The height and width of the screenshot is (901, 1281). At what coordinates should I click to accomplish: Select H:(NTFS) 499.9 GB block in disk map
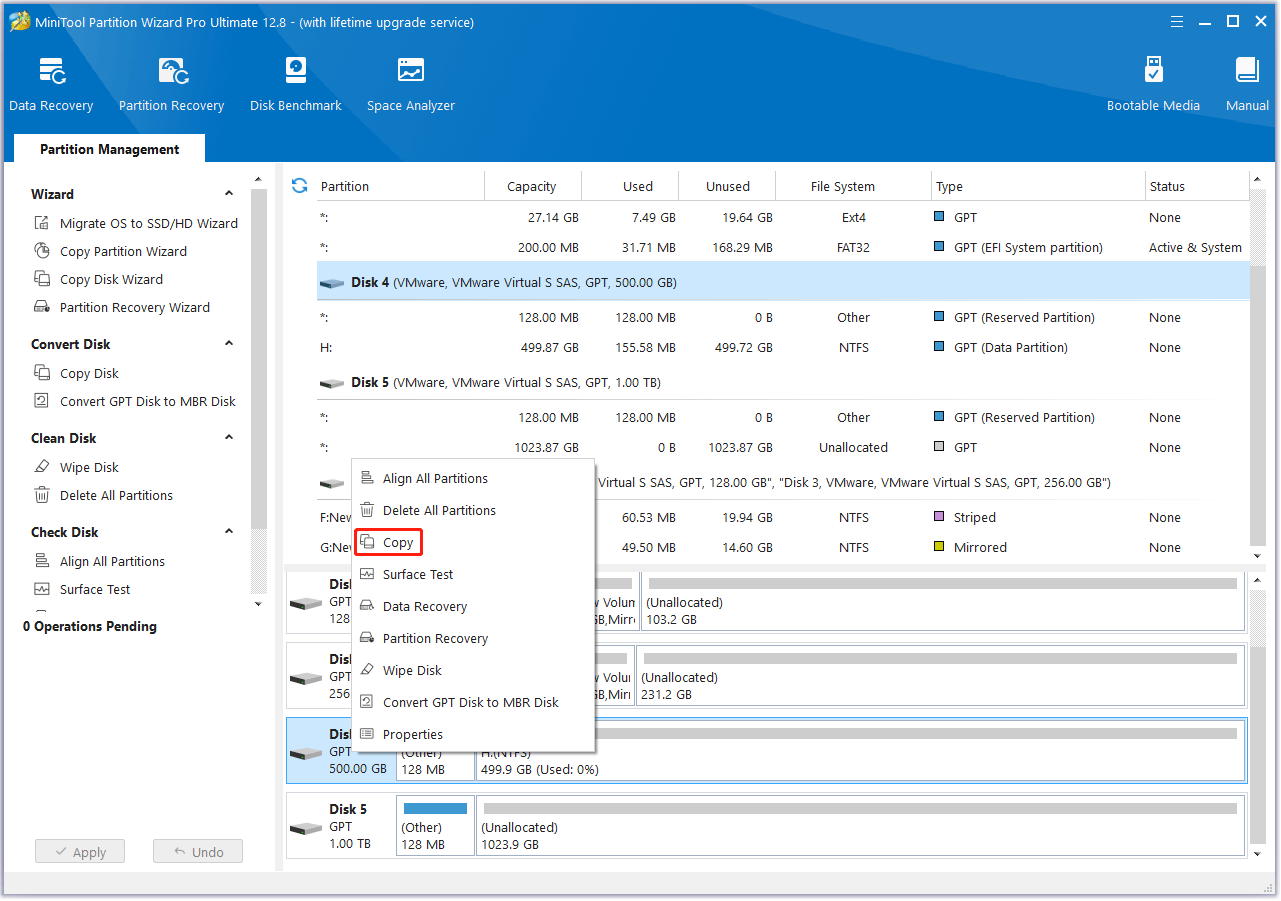click(x=860, y=750)
